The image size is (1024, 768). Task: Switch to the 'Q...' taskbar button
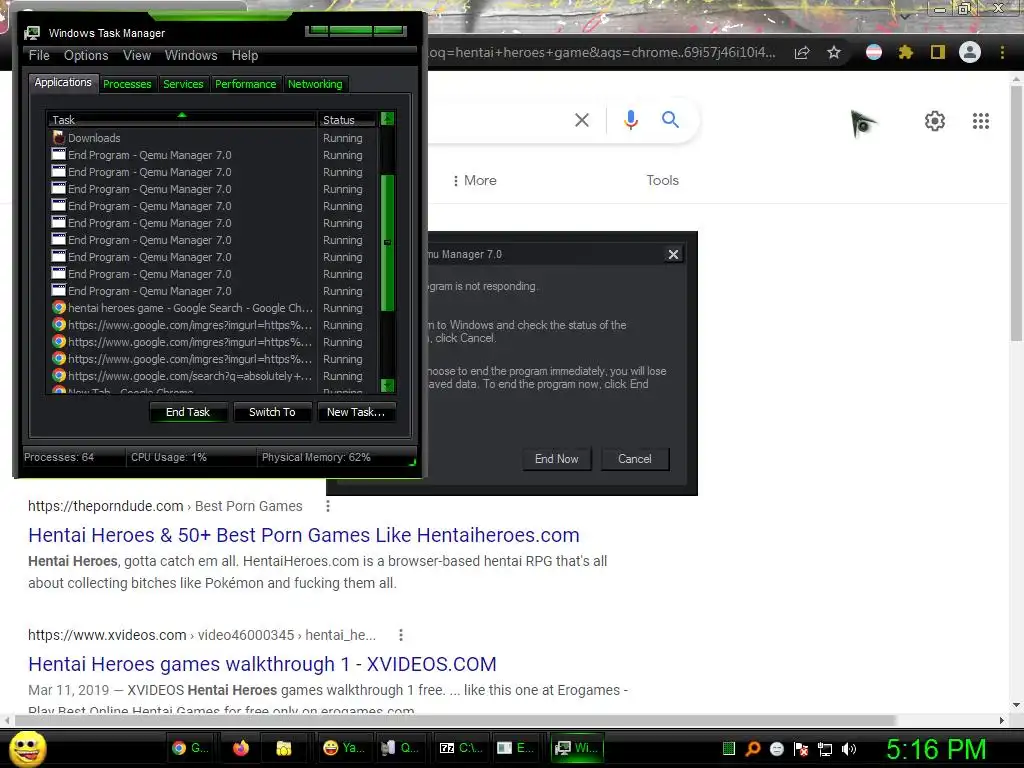tap(400, 748)
